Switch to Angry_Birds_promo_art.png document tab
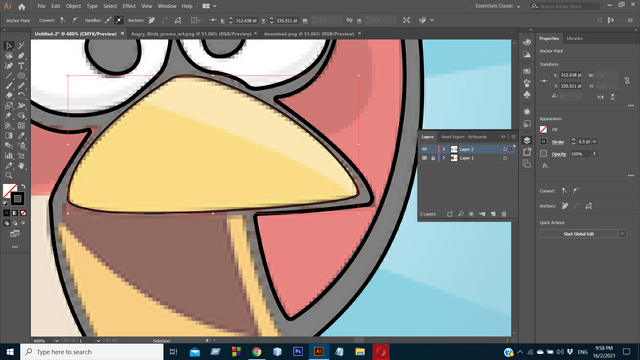The width and height of the screenshot is (640, 360). click(191, 34)
